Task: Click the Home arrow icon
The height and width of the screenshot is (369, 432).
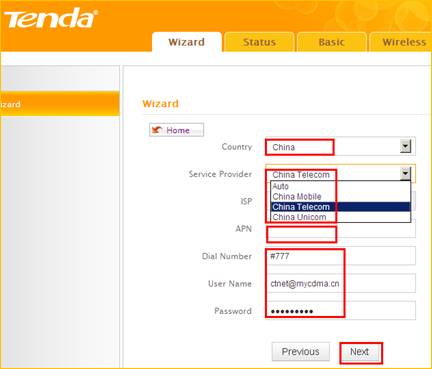Action: click(x=157, y=130)
